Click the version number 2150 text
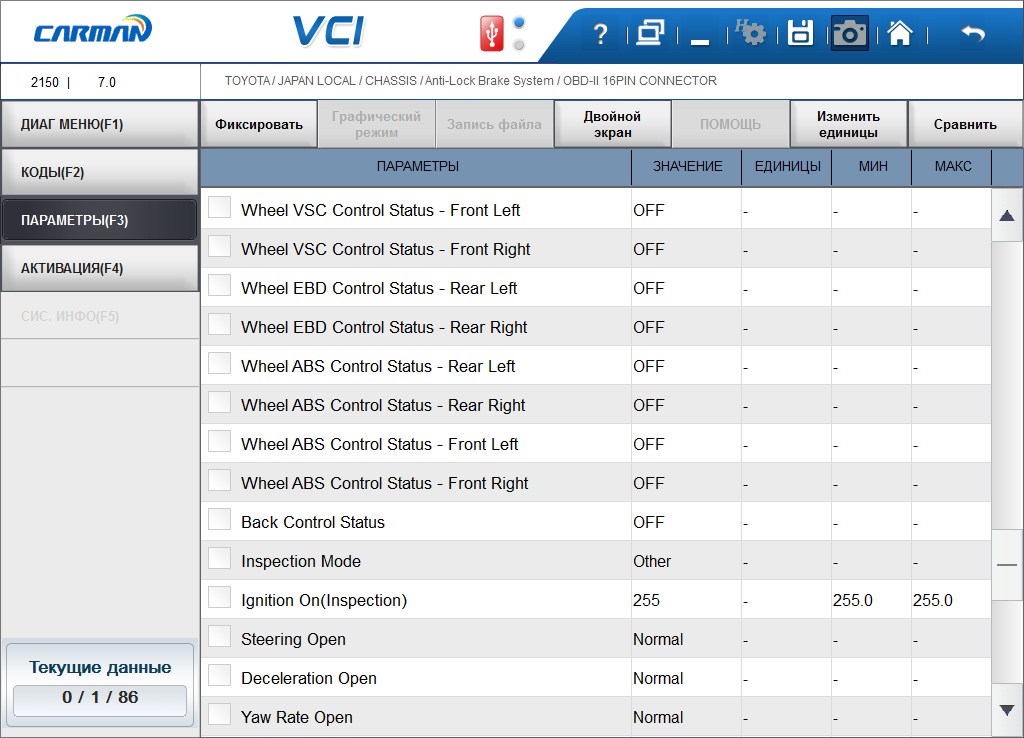The height and width of the screenshot is (738, 1024). [44, 82]
